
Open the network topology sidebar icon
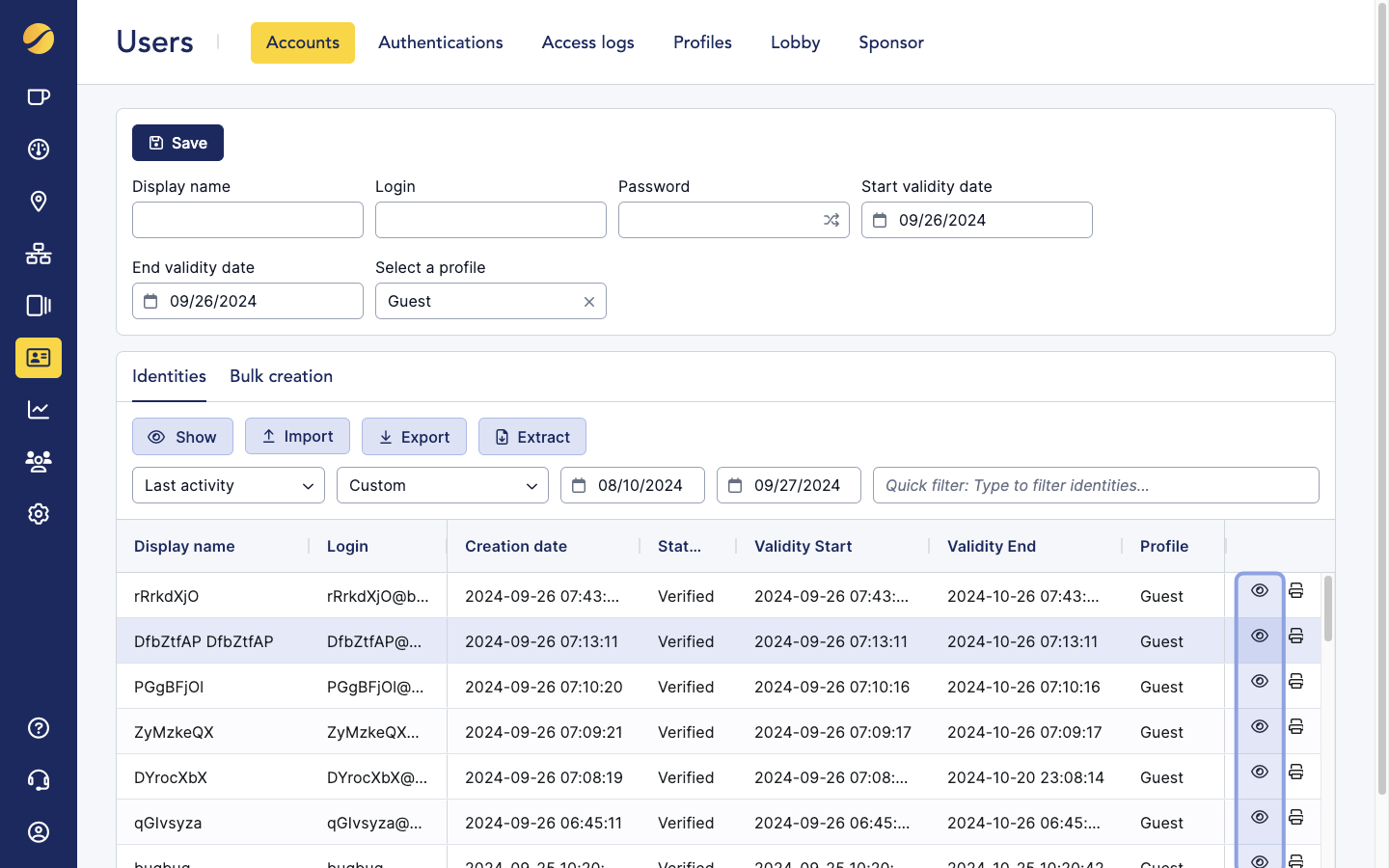pyautogui.click(x=39, y=254)
